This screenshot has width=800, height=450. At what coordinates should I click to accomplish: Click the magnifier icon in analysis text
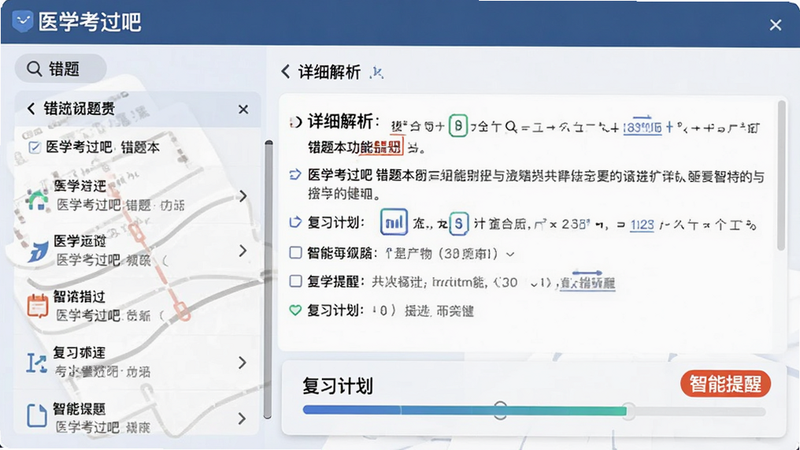tap(511, 127)
